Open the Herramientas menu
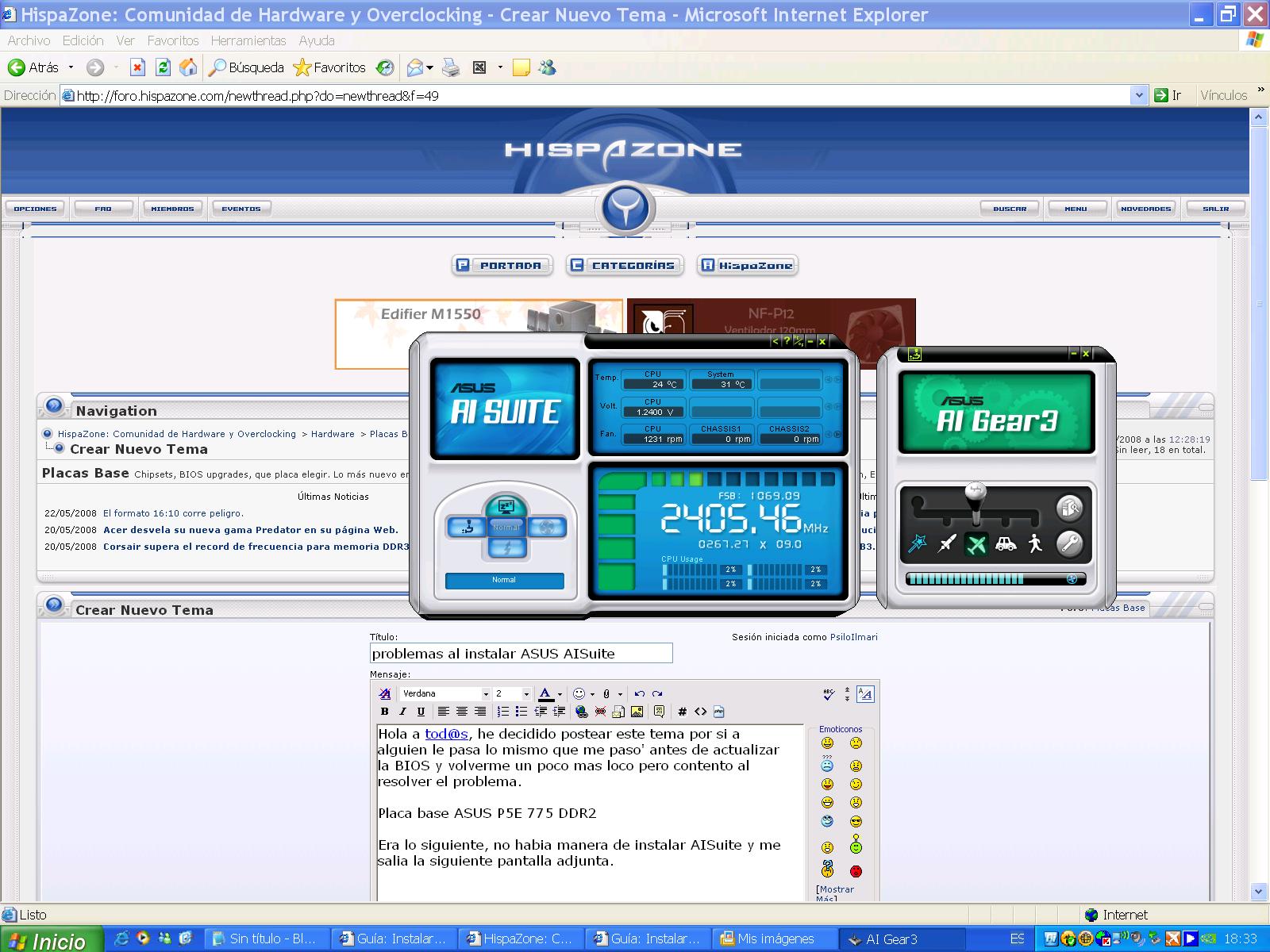 tap(248, 40)
